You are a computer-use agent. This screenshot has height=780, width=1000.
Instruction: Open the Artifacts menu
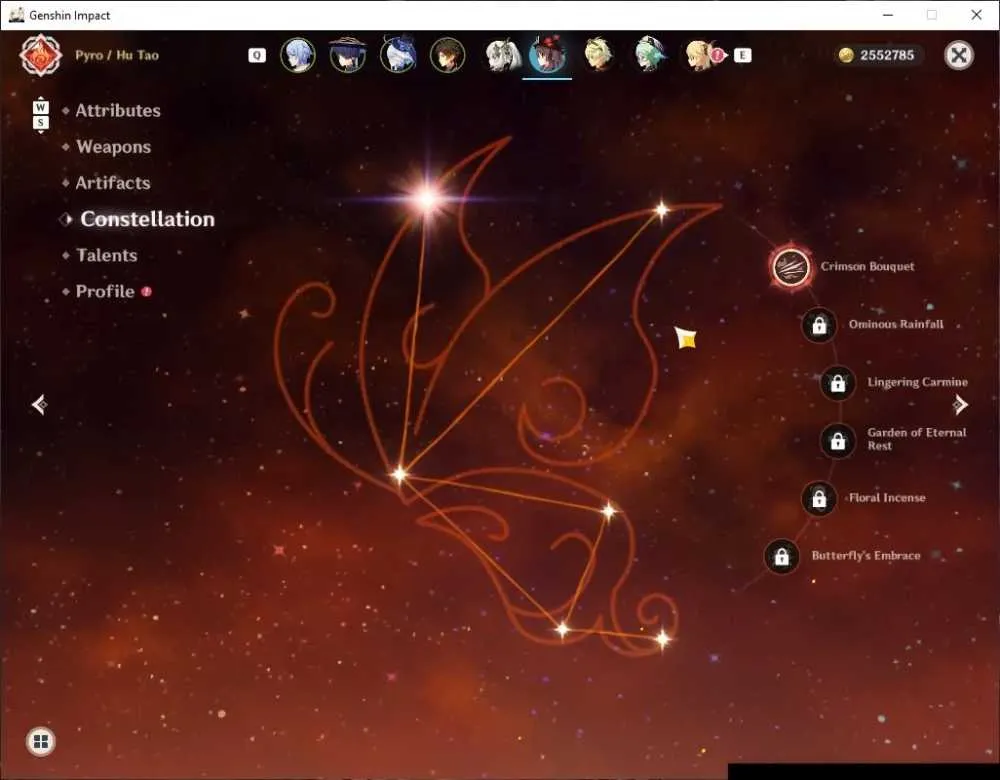(x=113, y=183)
